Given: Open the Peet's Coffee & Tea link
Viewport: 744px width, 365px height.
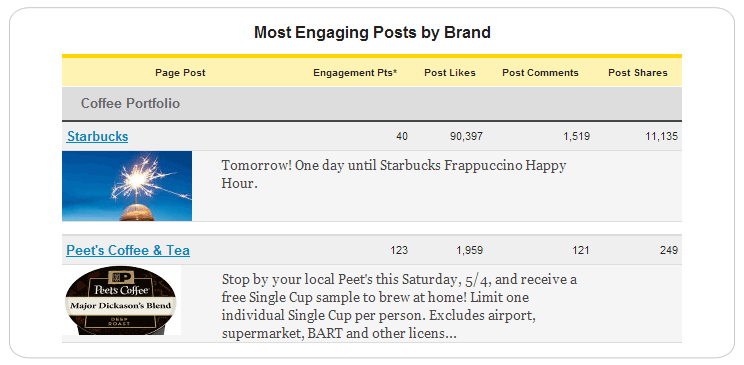Looking at the screenshot, I should coord(128,251).
